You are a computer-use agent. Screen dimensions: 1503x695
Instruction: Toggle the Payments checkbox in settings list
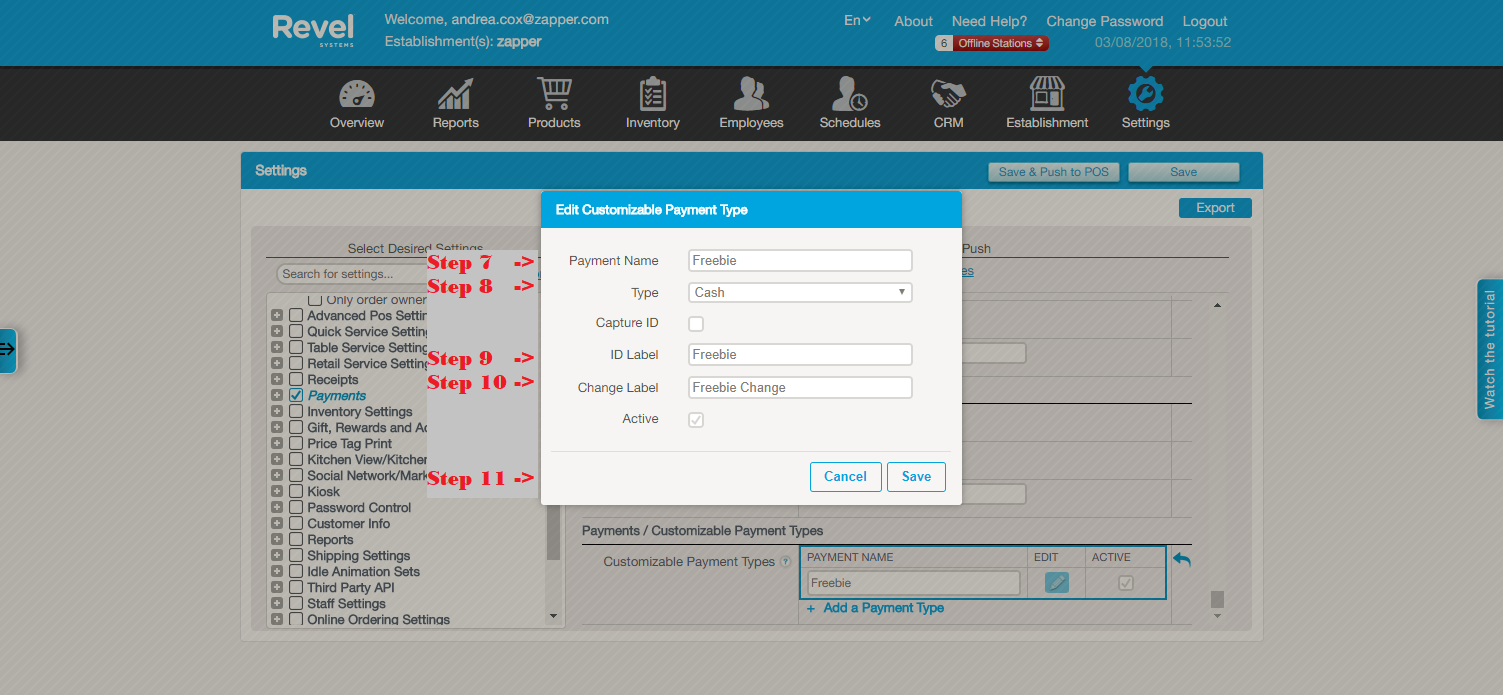(296, 396)
